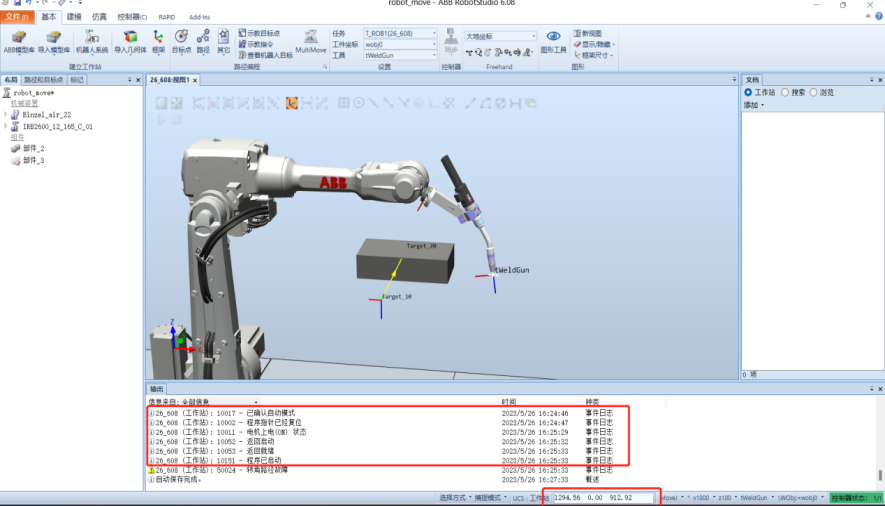Close the 26_608:视图1 view tab

(x=195, y=81)
